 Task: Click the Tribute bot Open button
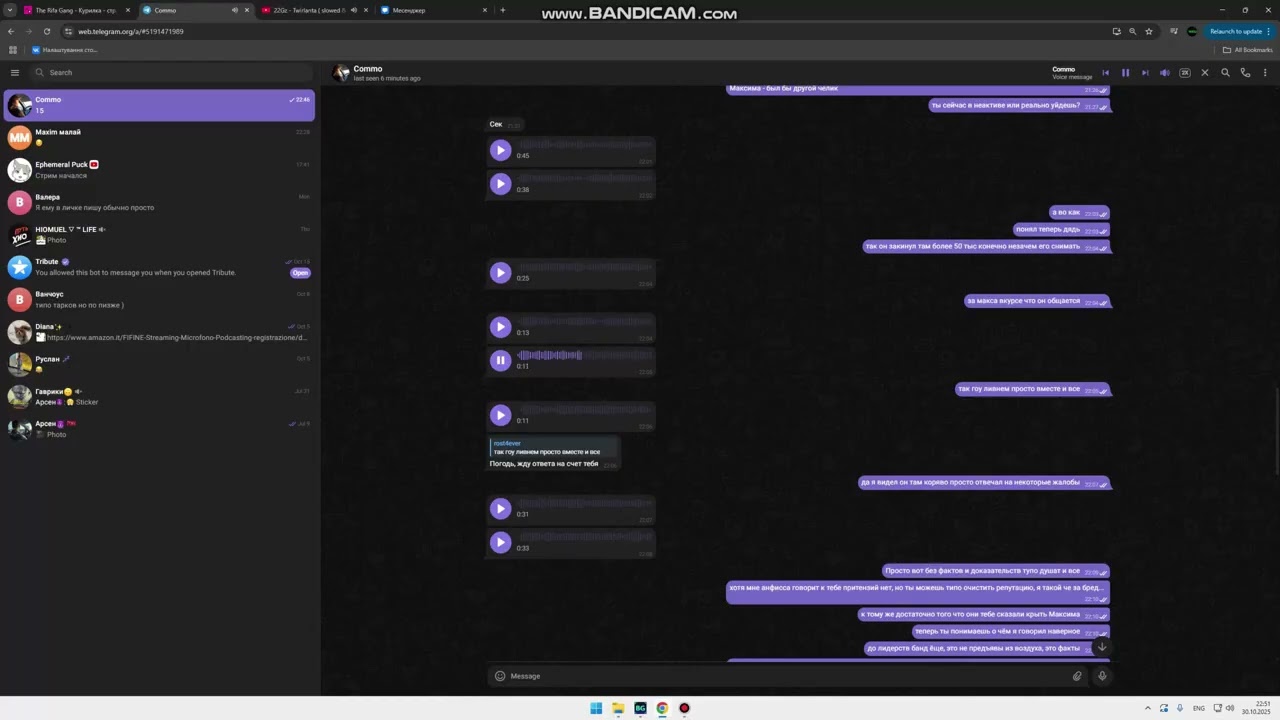tap(300, 273)
